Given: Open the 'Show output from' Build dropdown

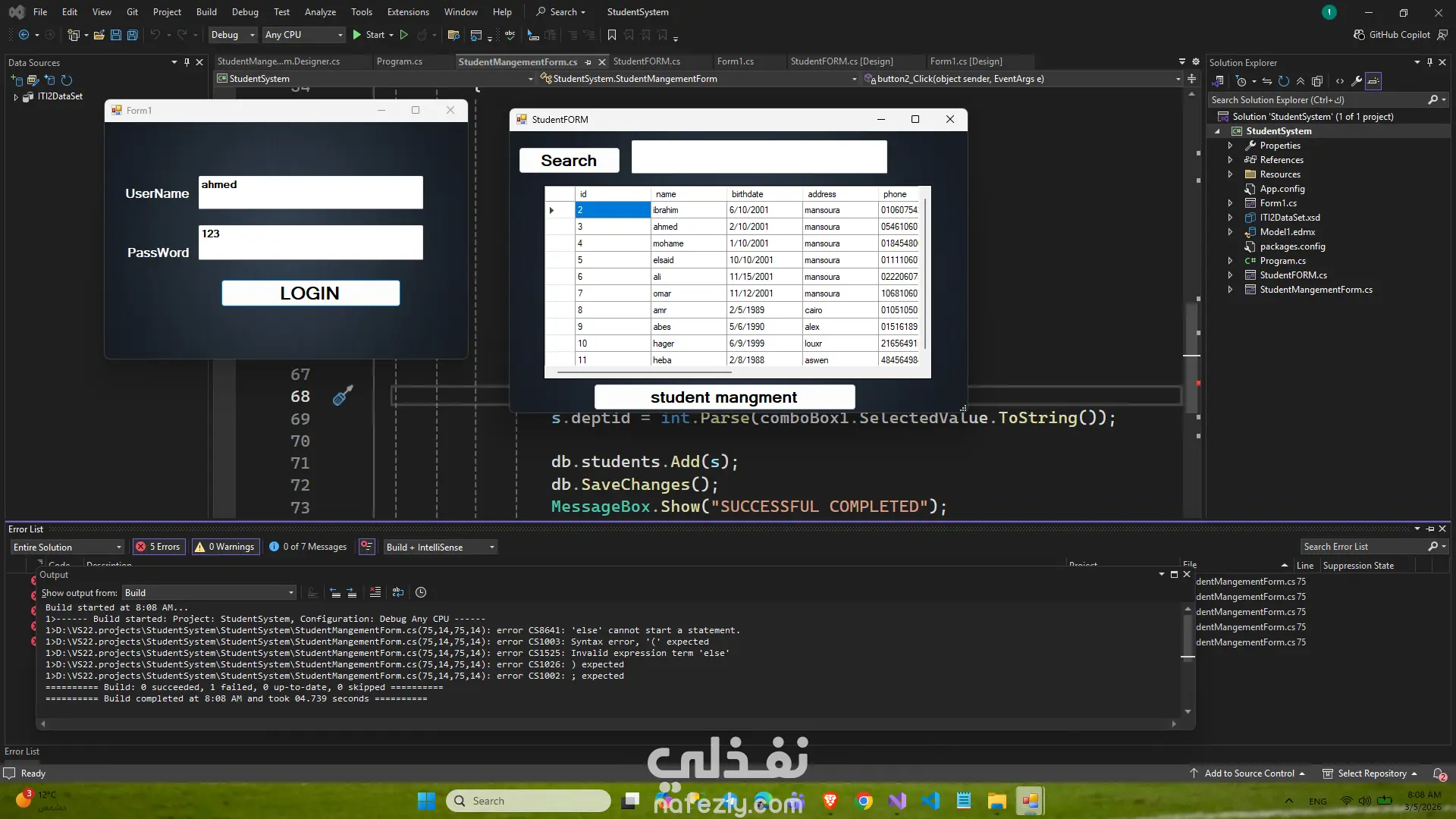Looking at the screenshot, I should (x=209, y=593).
